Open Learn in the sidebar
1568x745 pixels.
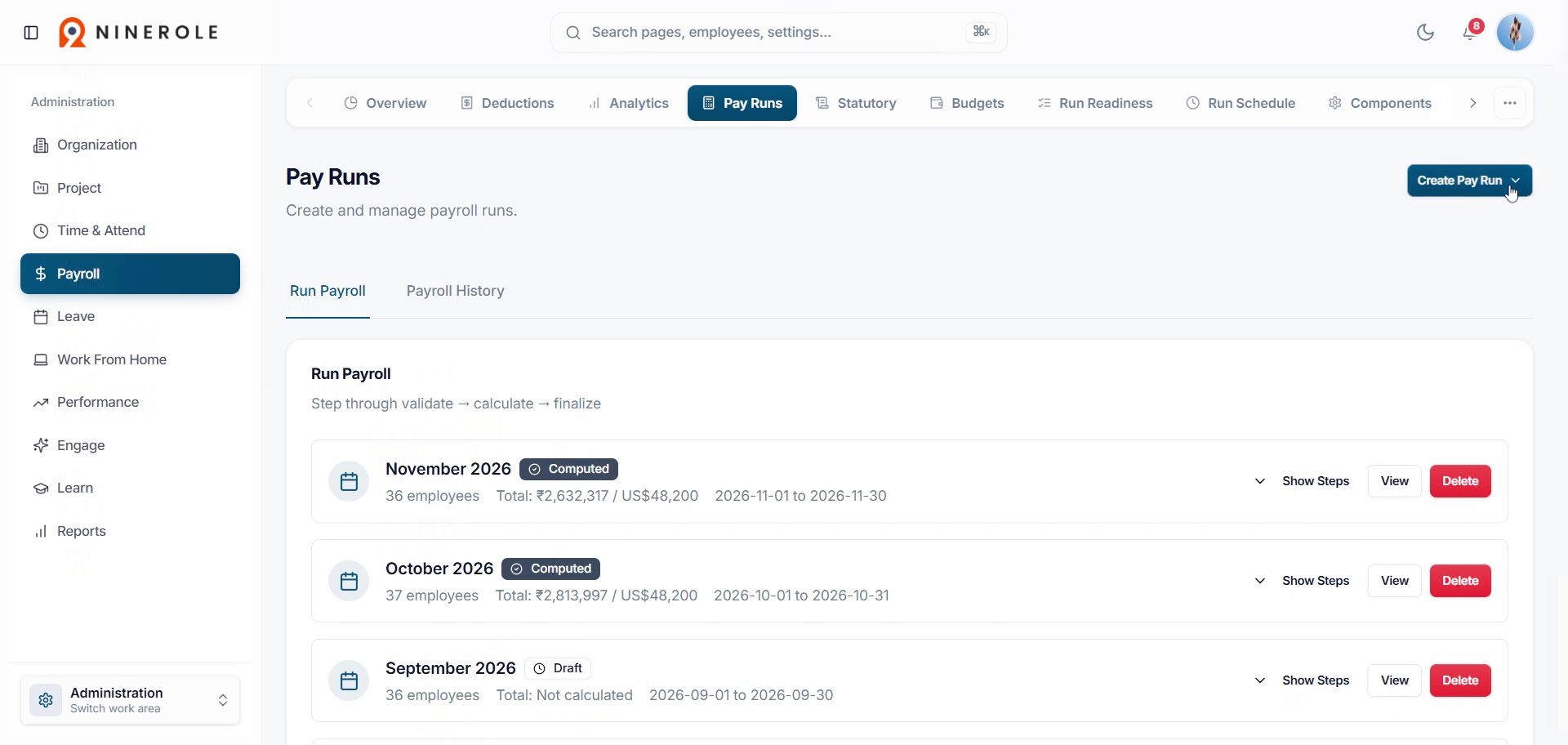click(x=130, y=488)
